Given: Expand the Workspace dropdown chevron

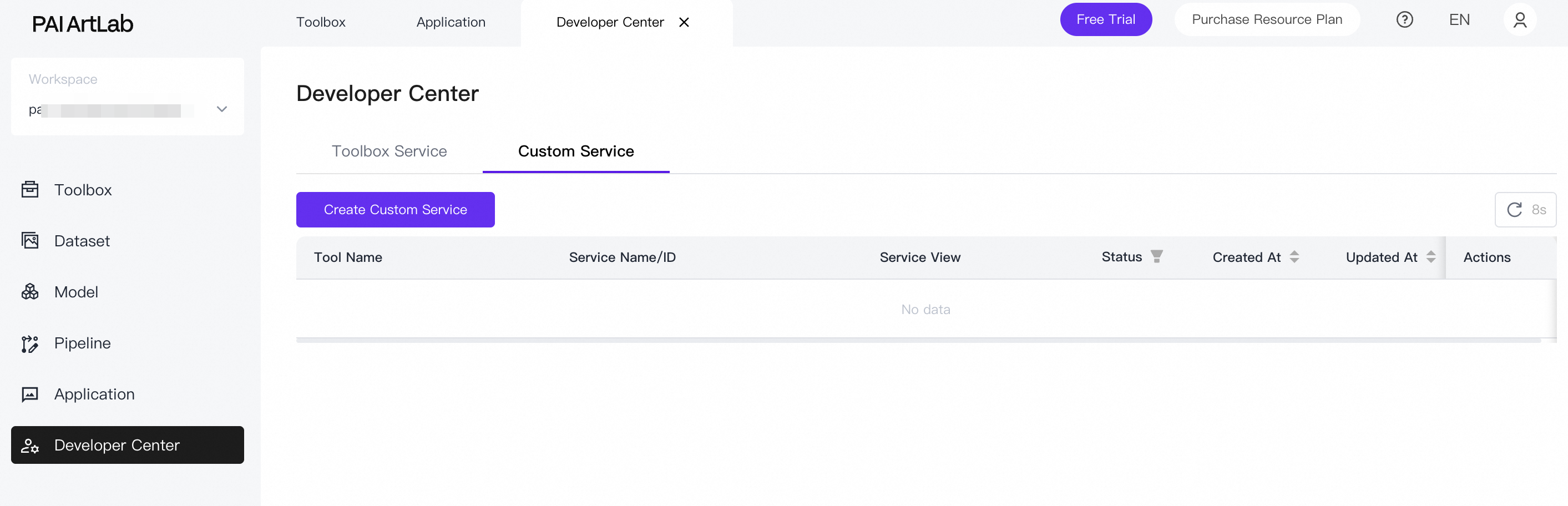Looking at the screenshot, I should point(221,110).
